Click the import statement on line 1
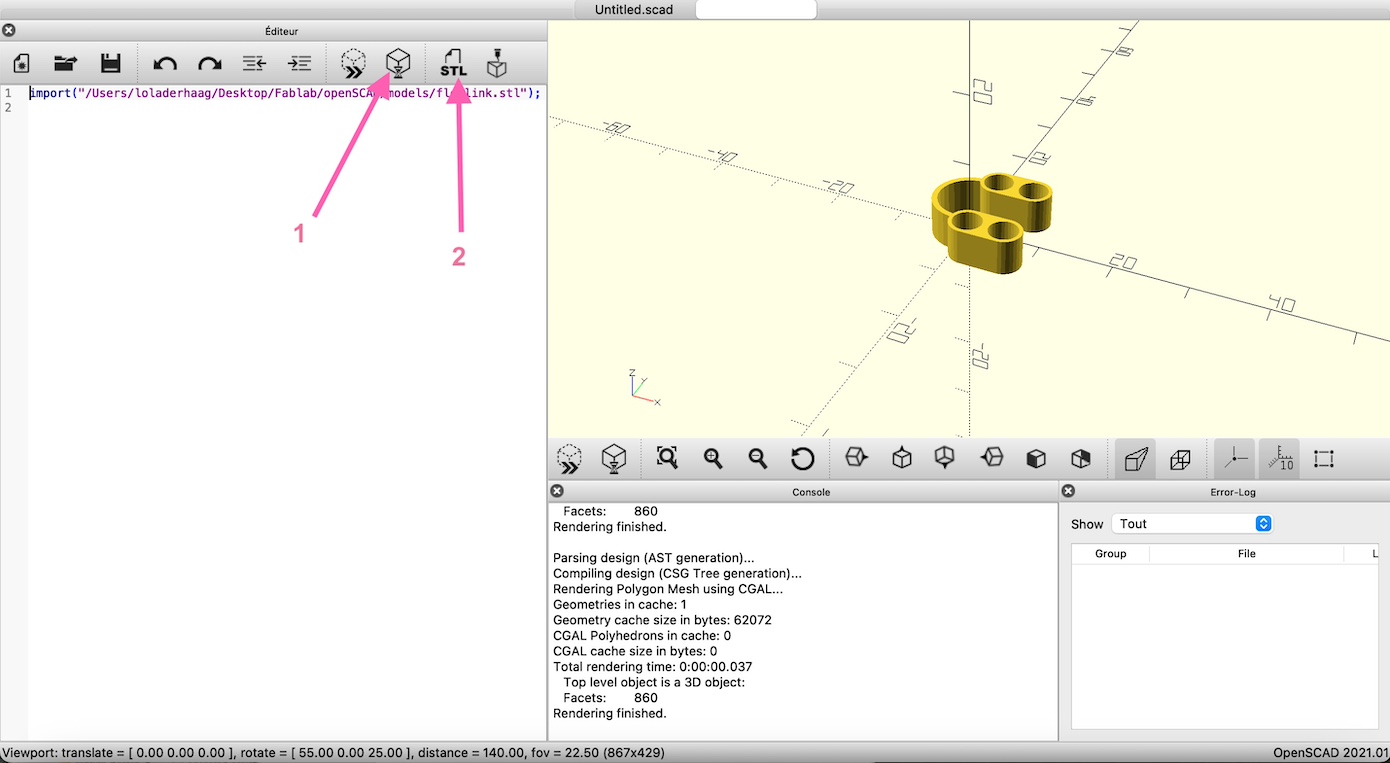Screen dimensions: 1390x763 (285, 93)
